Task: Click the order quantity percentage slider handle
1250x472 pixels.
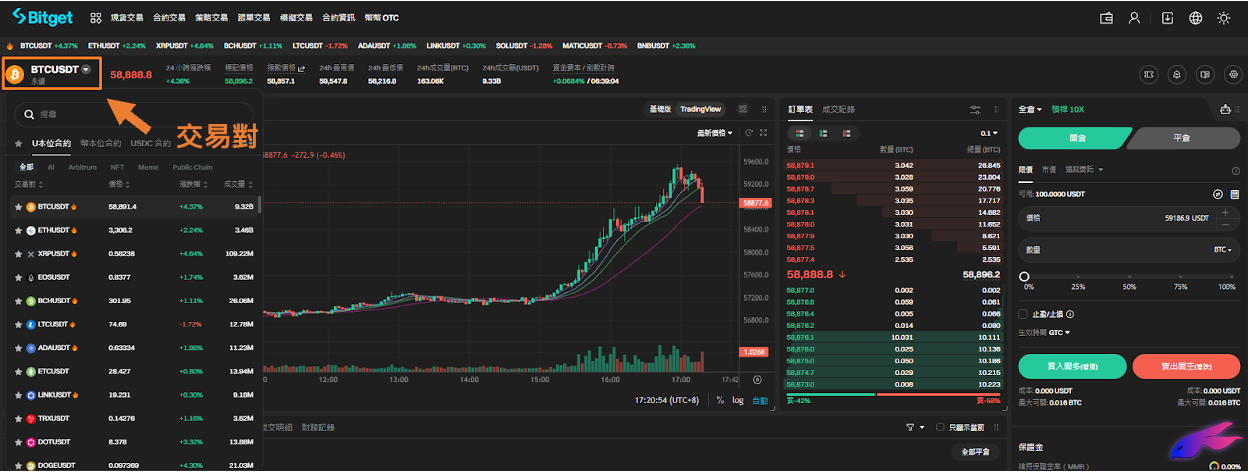Action: point(1024,275)
